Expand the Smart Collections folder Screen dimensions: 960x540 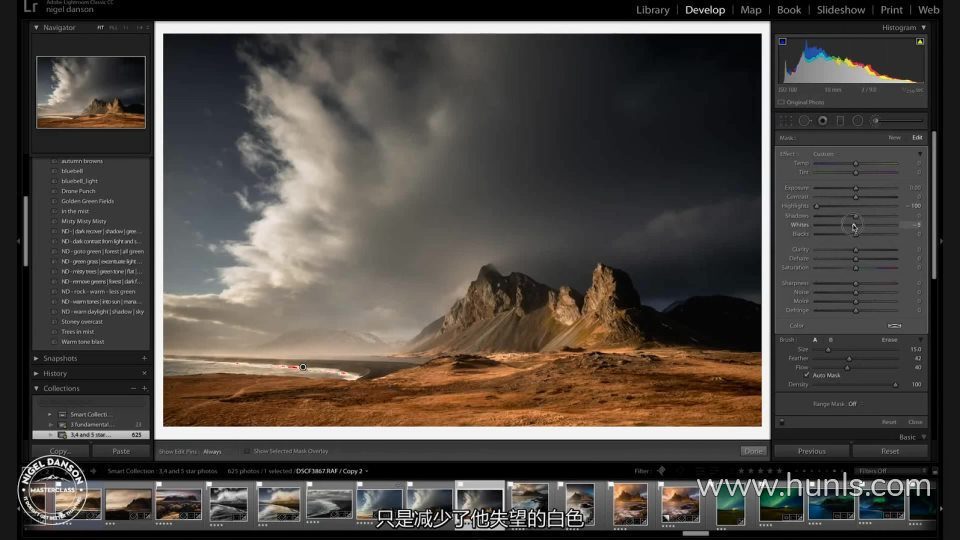pos(50,414)
